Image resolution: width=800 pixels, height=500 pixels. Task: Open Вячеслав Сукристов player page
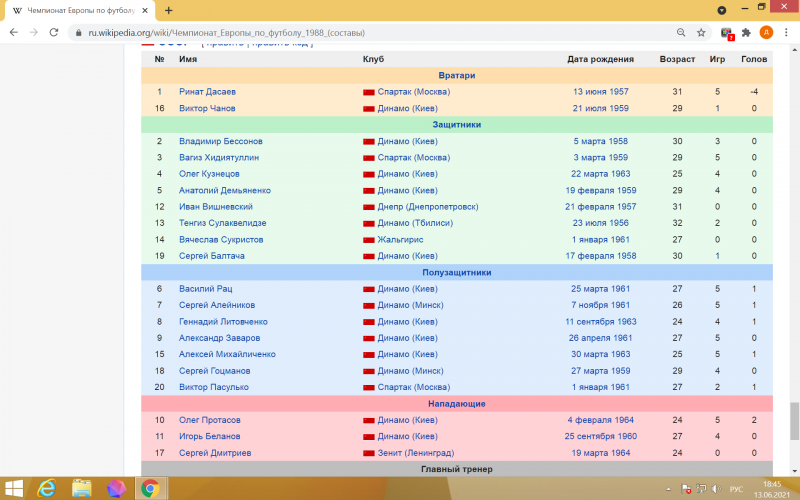point(220,240)
